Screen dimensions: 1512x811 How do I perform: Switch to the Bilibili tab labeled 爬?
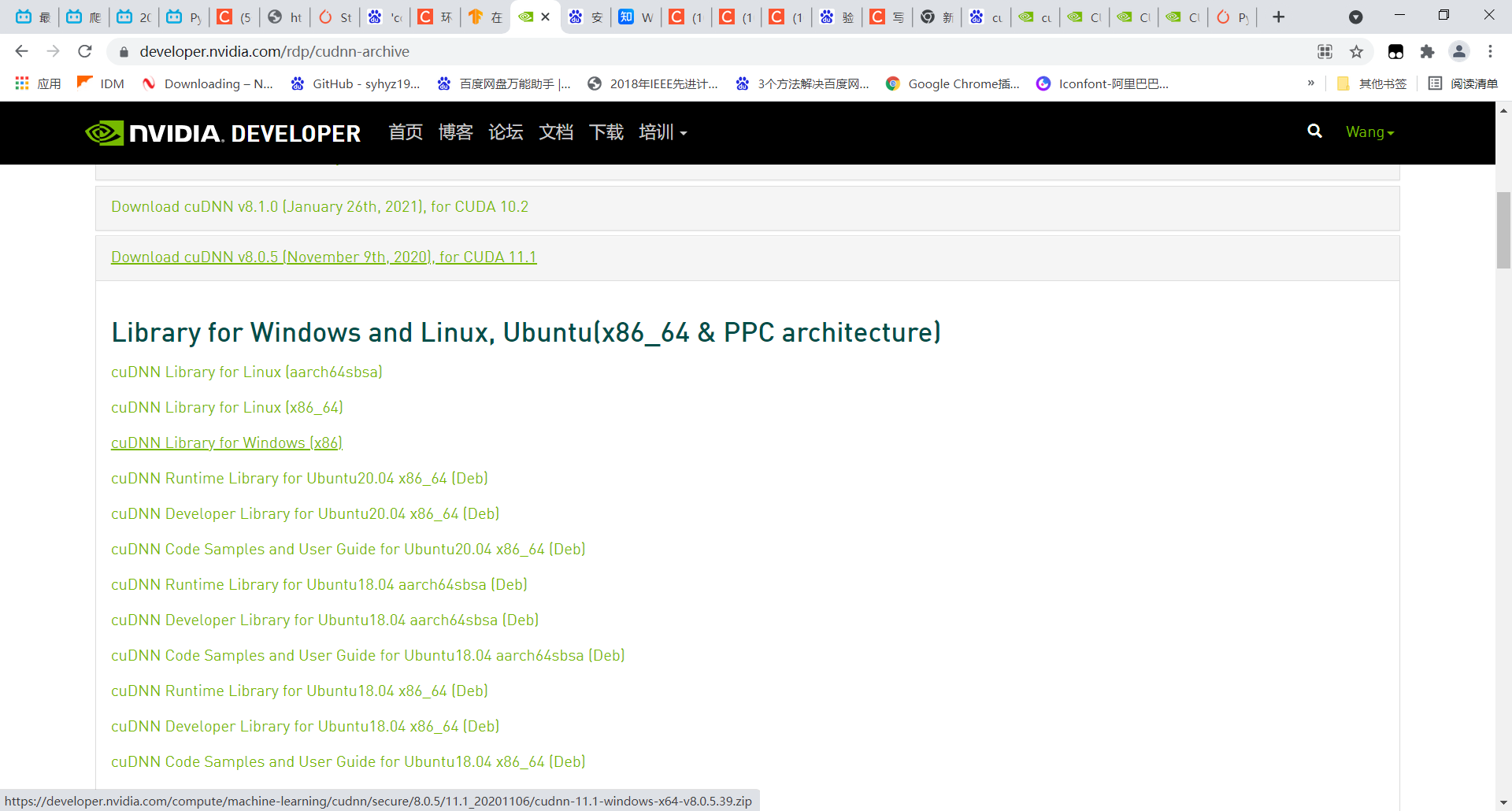[x=83, y=17]
